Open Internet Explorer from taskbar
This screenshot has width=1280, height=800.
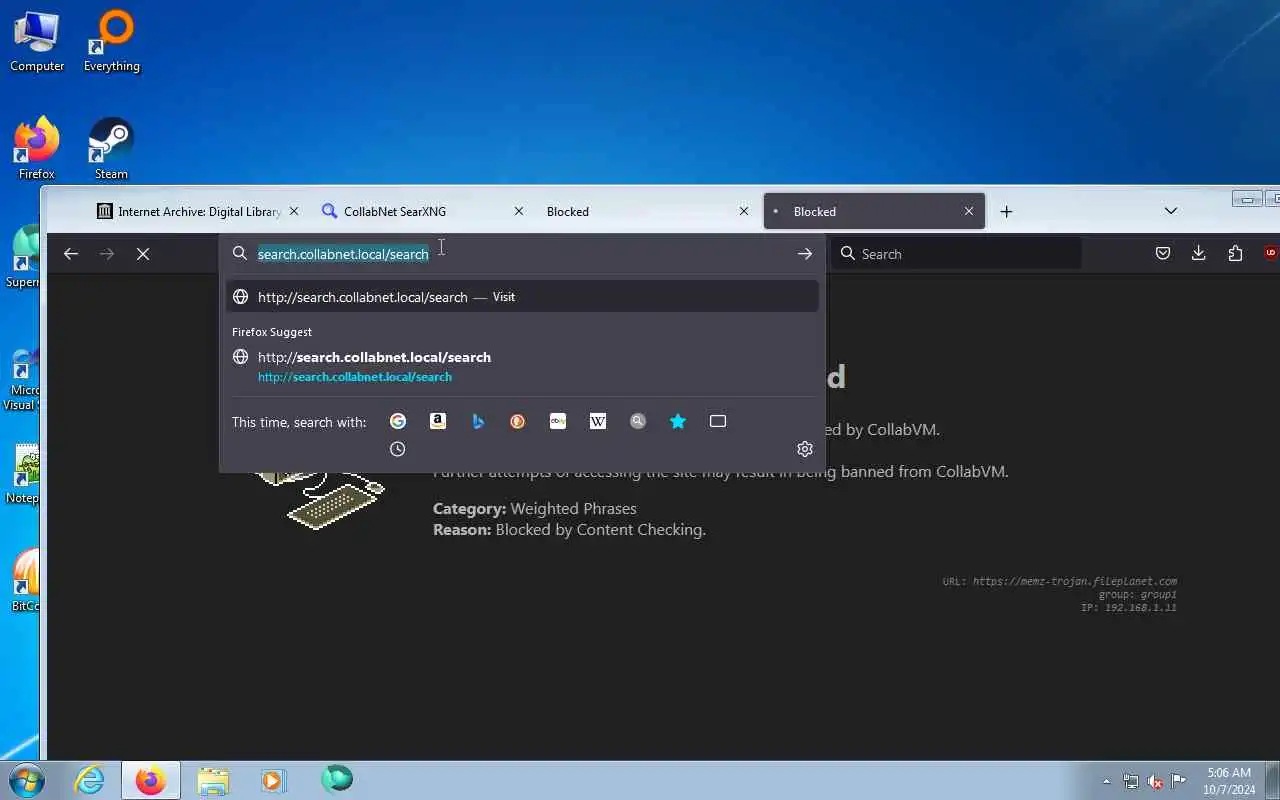(90, 780)
